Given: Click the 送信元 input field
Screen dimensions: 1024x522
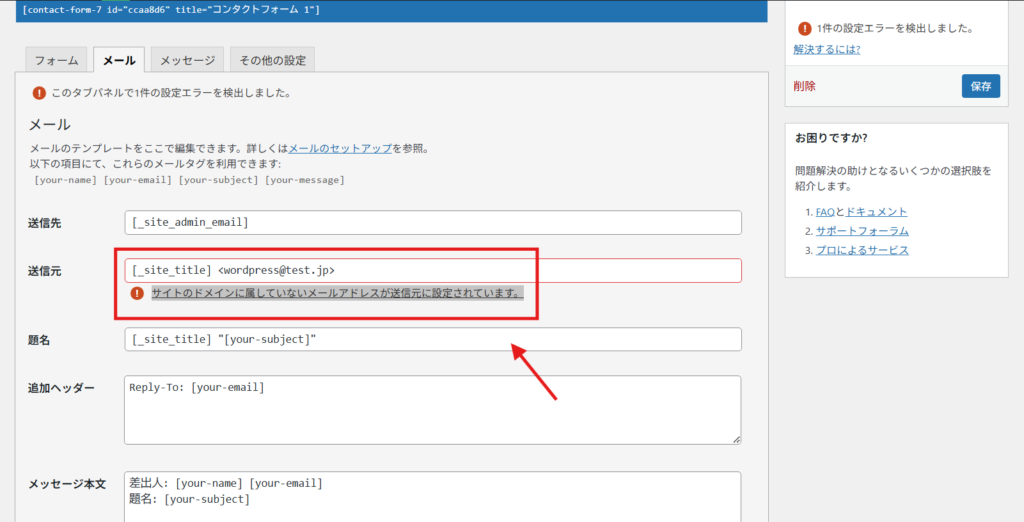Looking at the screenshot, I should click(x=433, y=270).
